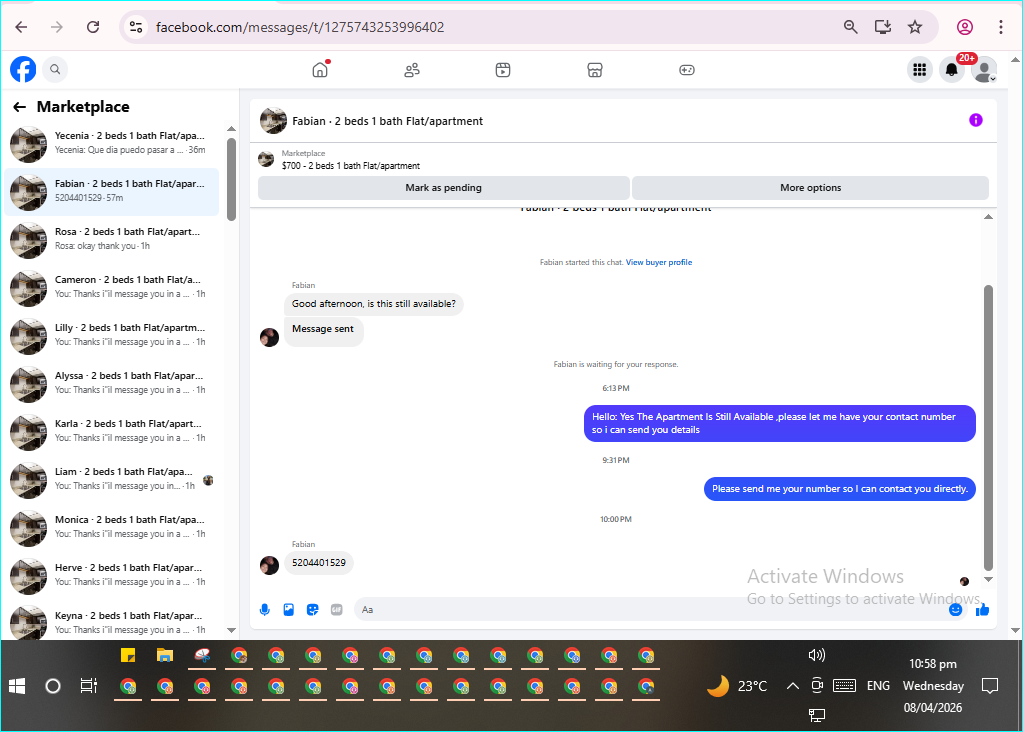Bookmark this page with the star

915,27
